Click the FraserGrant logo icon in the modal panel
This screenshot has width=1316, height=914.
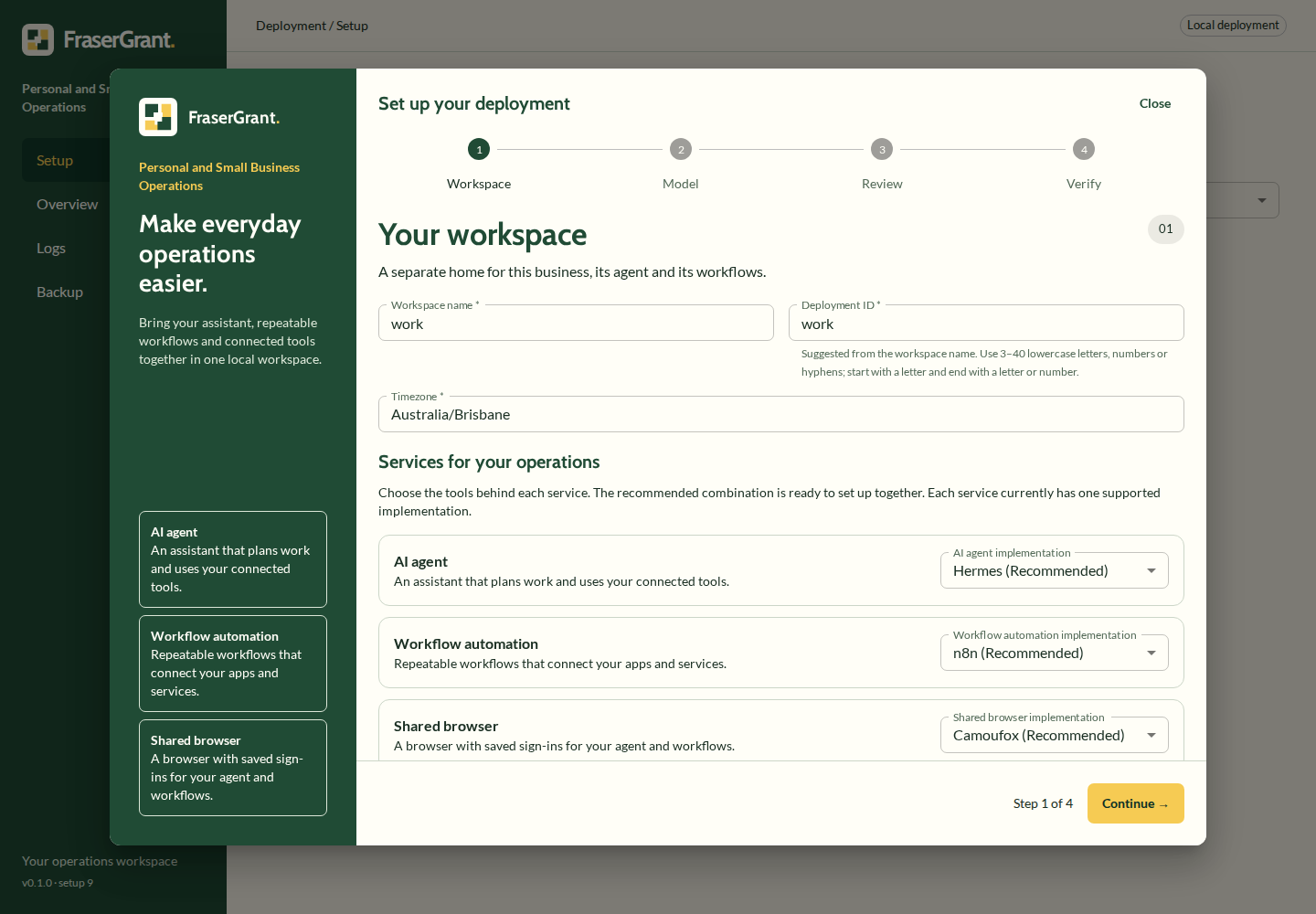coord(158,117)
